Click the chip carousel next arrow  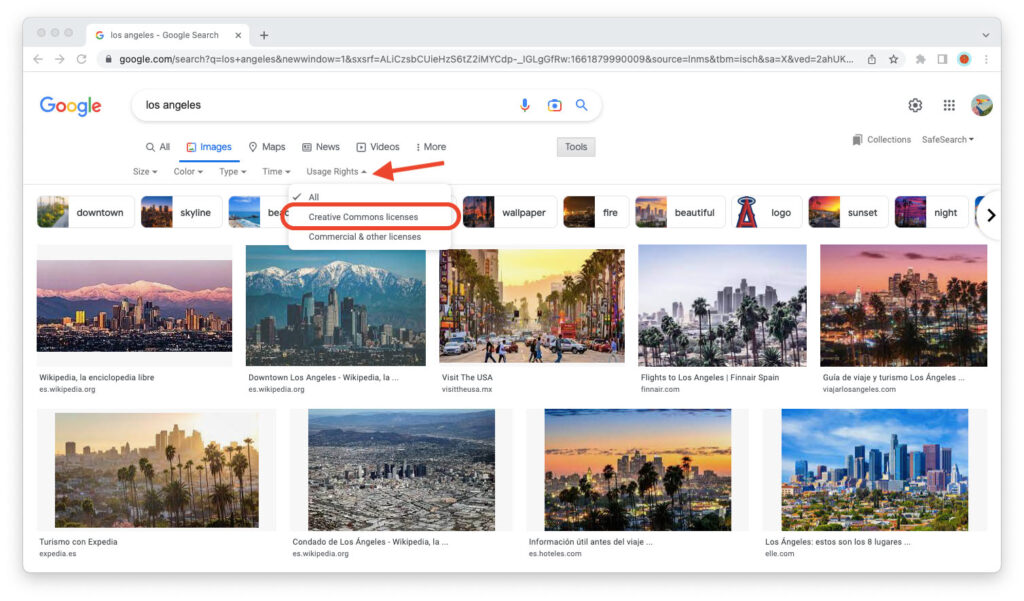(x=991, y=215)
